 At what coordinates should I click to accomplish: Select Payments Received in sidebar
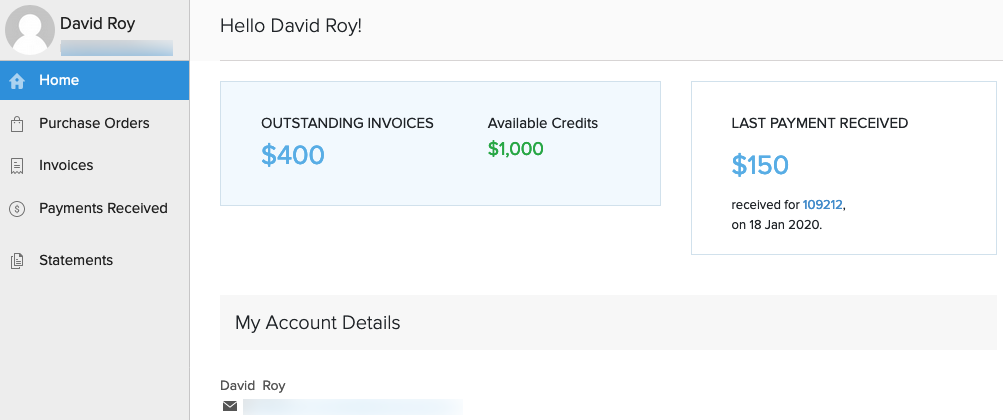pyautogui.click(x=103, y=208)
